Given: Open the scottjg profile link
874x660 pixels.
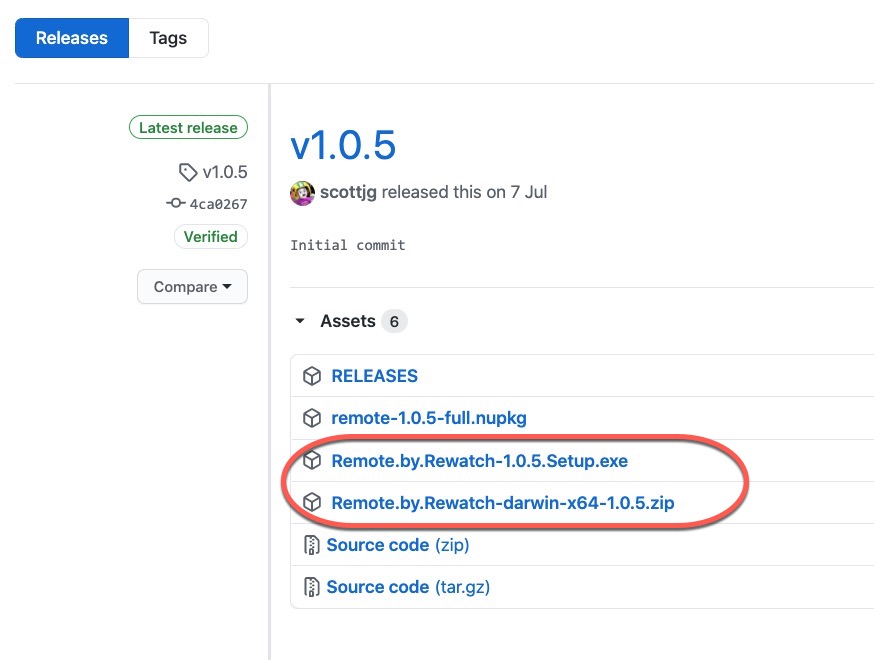Looking at the screenshot, I should pos(348,192).
